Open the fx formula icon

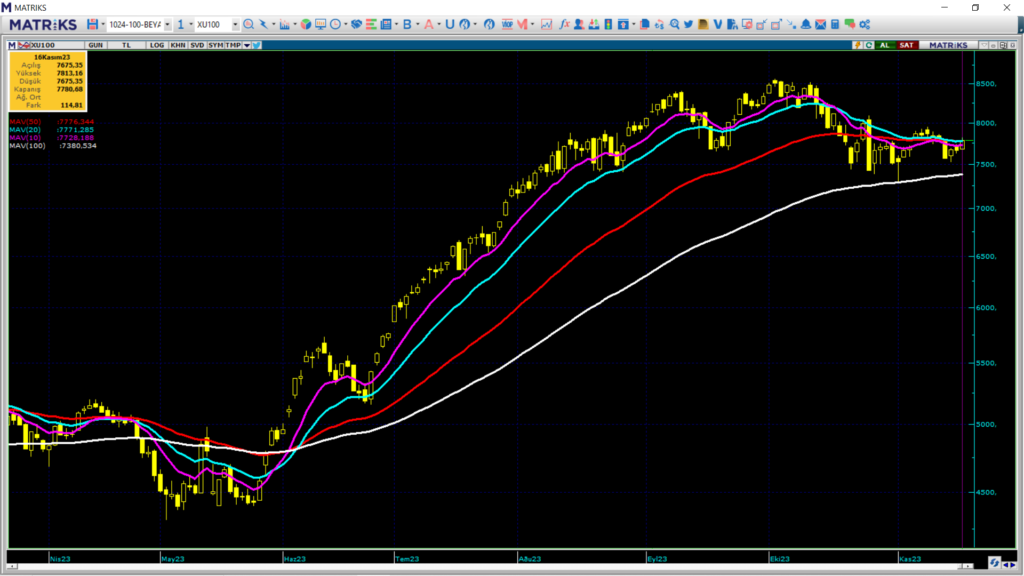pos(564,24)
